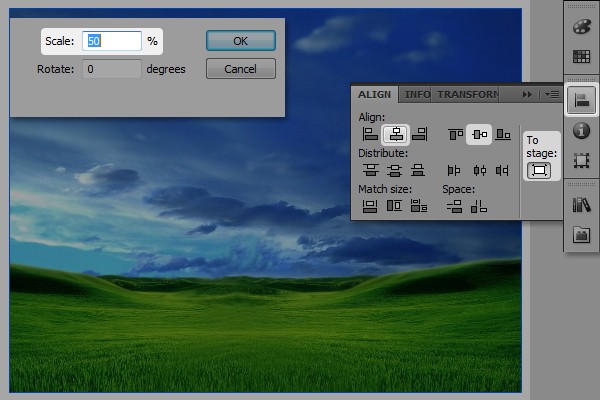Distribute bottom edge icon
600x400 pixels.
[x=418, y=170]
